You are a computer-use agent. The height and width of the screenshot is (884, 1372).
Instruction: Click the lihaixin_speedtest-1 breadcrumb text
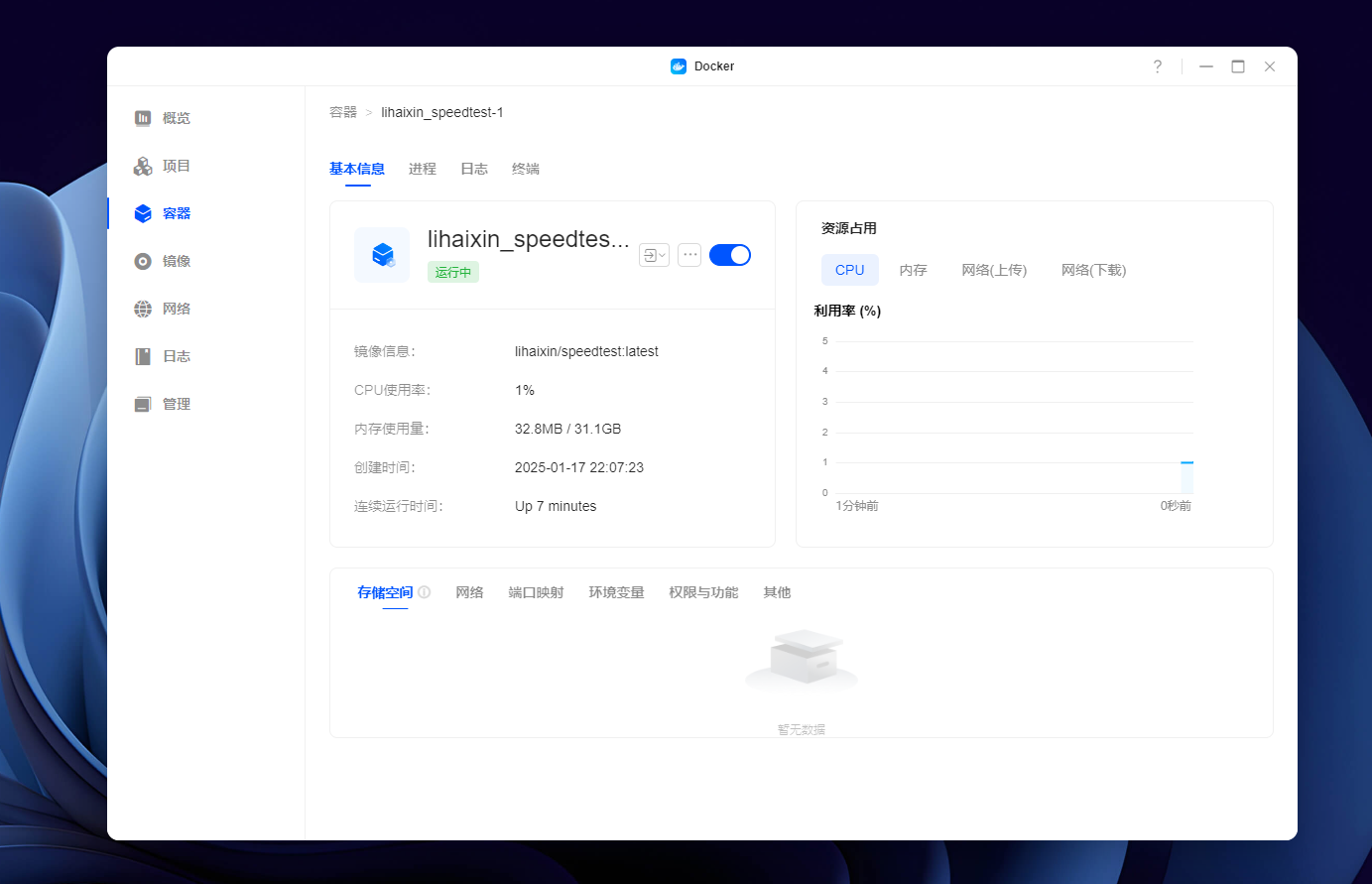pyautogui.click(x=442, y=112)
